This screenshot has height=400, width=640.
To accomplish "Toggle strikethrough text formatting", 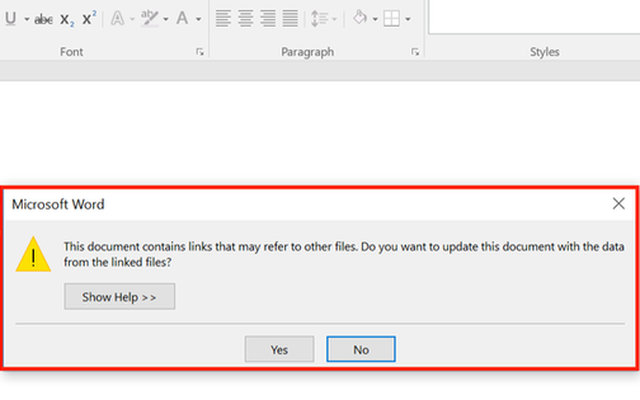I will (x=43, y=19).
